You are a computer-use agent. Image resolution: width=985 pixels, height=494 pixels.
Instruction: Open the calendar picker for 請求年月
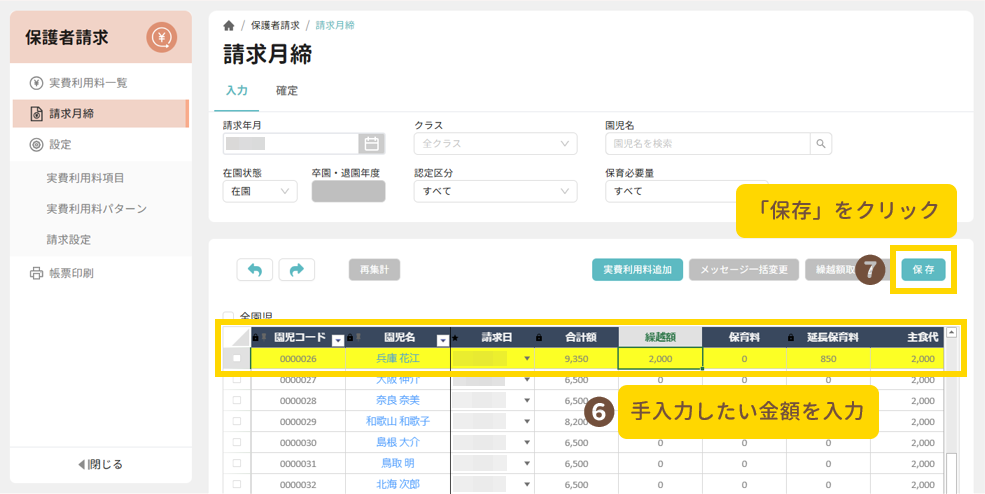point(371,144)
